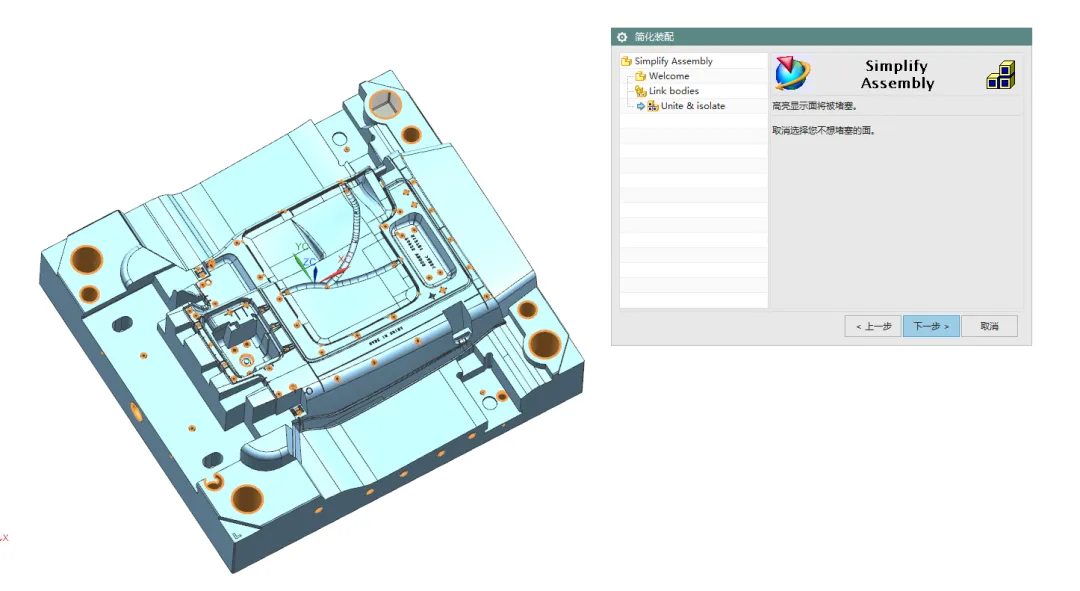This screenshot has height=591, width=1080.
Task: Click the mold plate model body
Action: [311, 320]
